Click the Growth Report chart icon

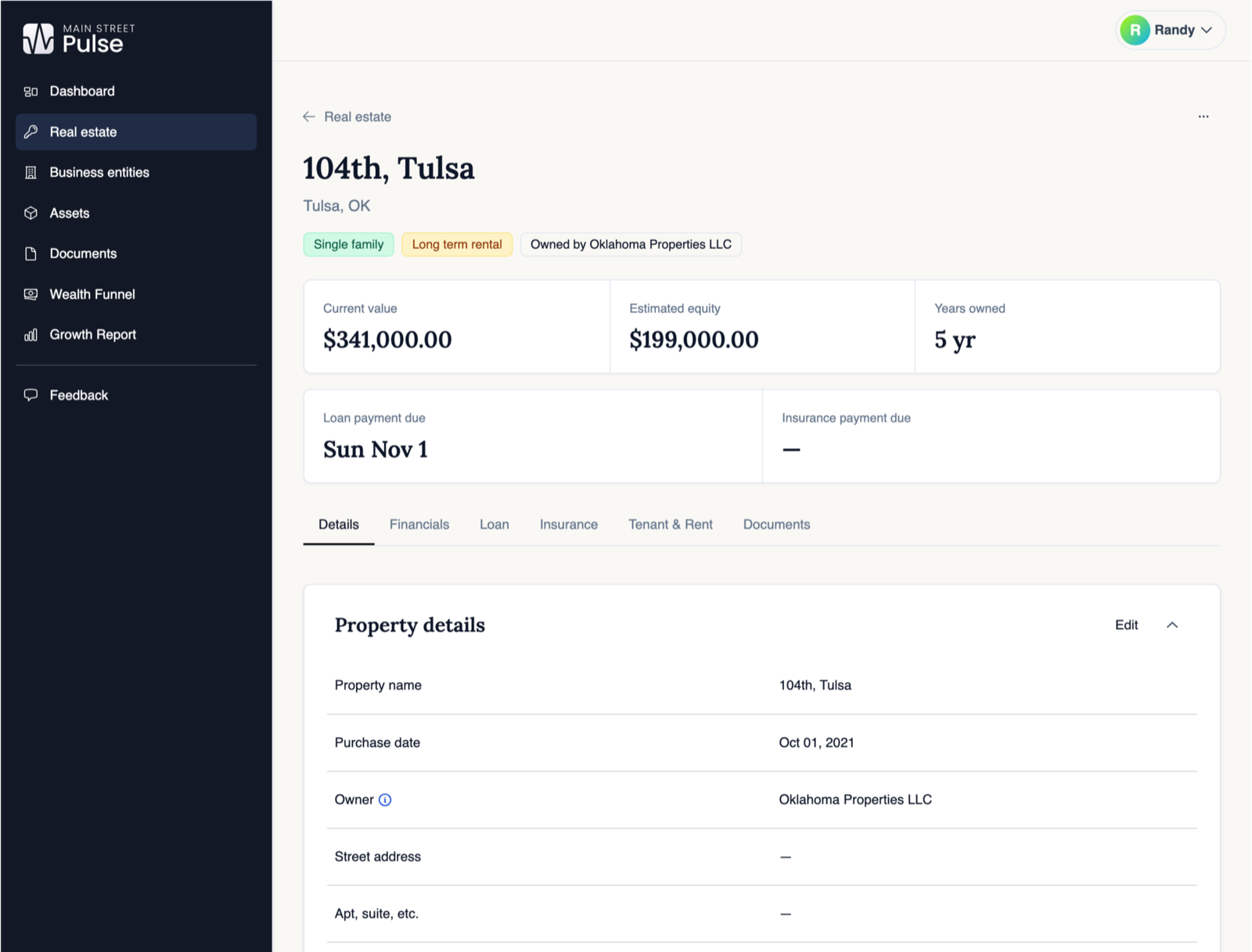[x=31, y=335]
